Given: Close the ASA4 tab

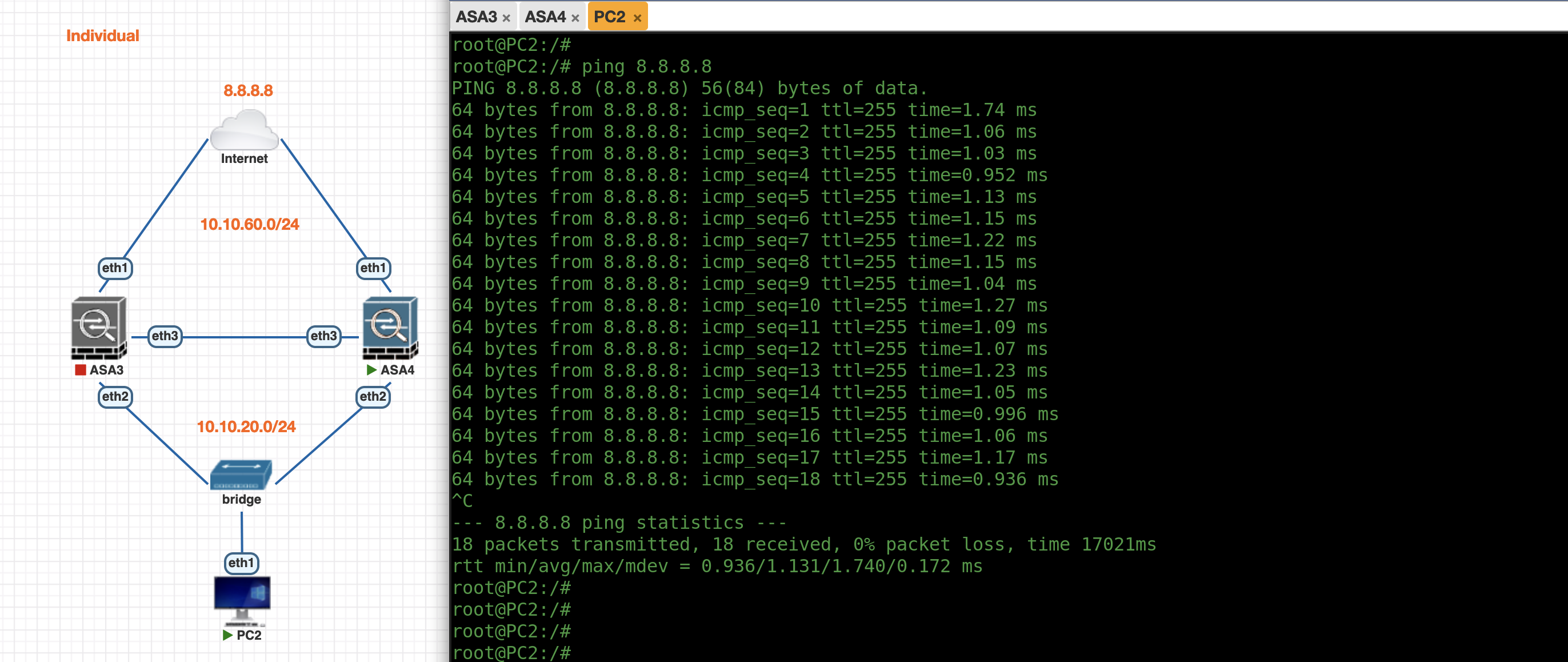Looking at the screenshot, I should [575, 18].
